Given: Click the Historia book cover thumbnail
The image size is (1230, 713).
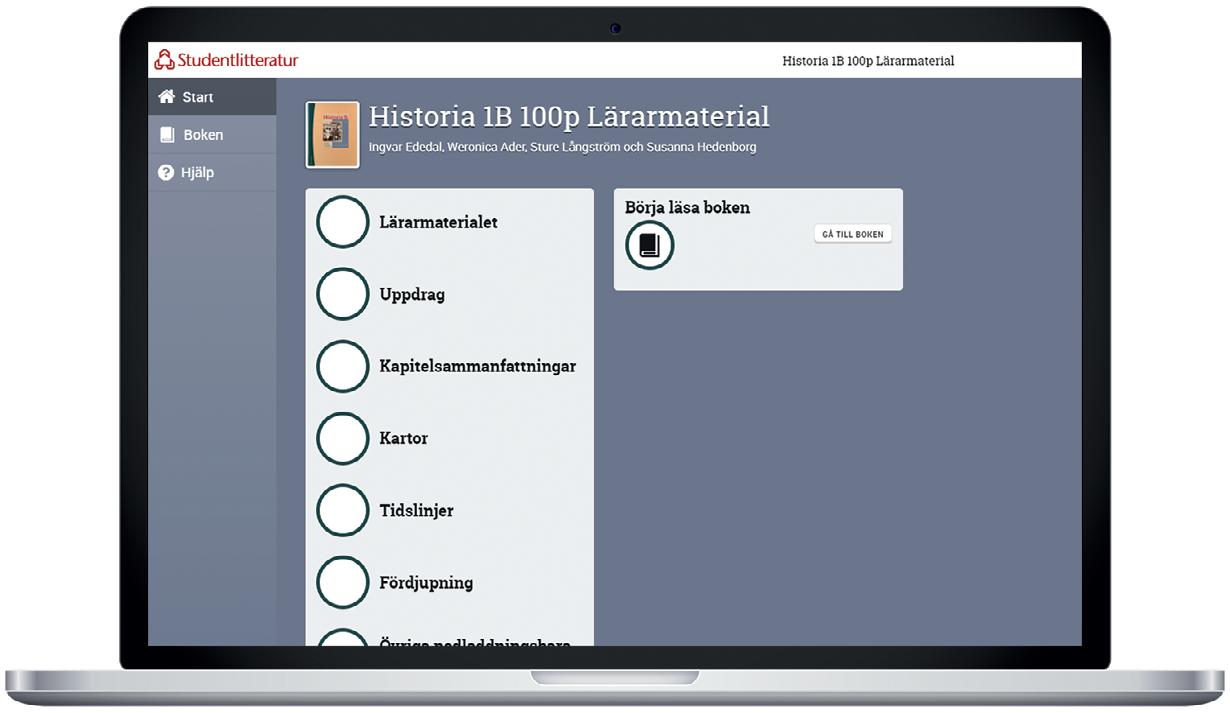Looking at the screenshot, I should [333, 134].
